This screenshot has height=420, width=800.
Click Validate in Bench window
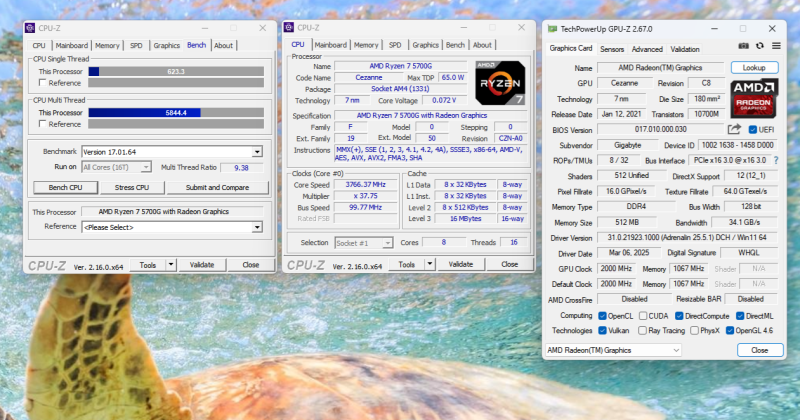[202, 265]
